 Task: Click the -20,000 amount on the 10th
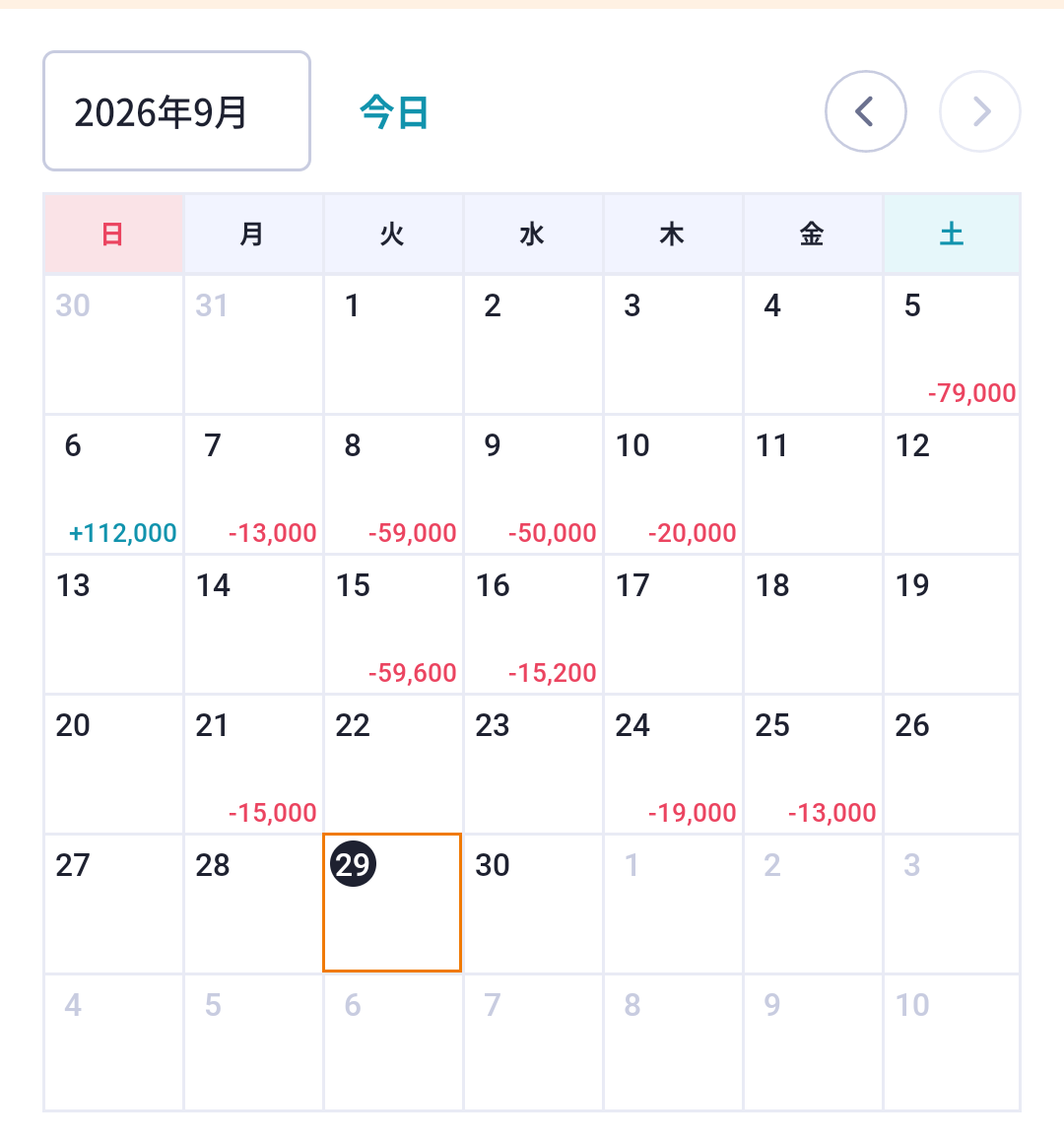693,533
